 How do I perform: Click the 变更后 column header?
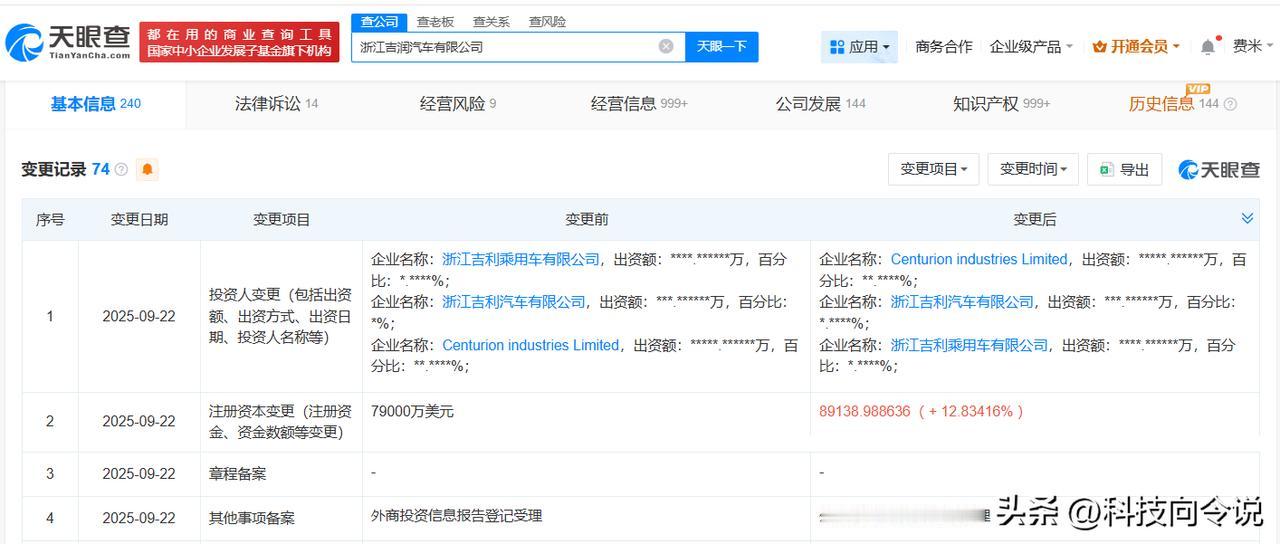tap(1034, 219)
